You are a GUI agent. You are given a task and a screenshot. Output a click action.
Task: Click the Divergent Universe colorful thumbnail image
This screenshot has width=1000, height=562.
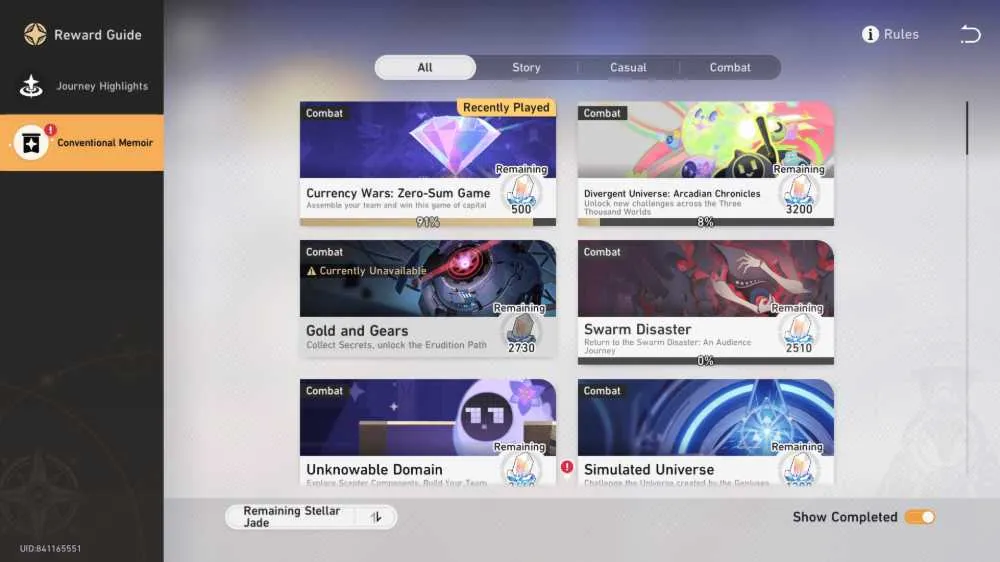(x=705, y=140)
